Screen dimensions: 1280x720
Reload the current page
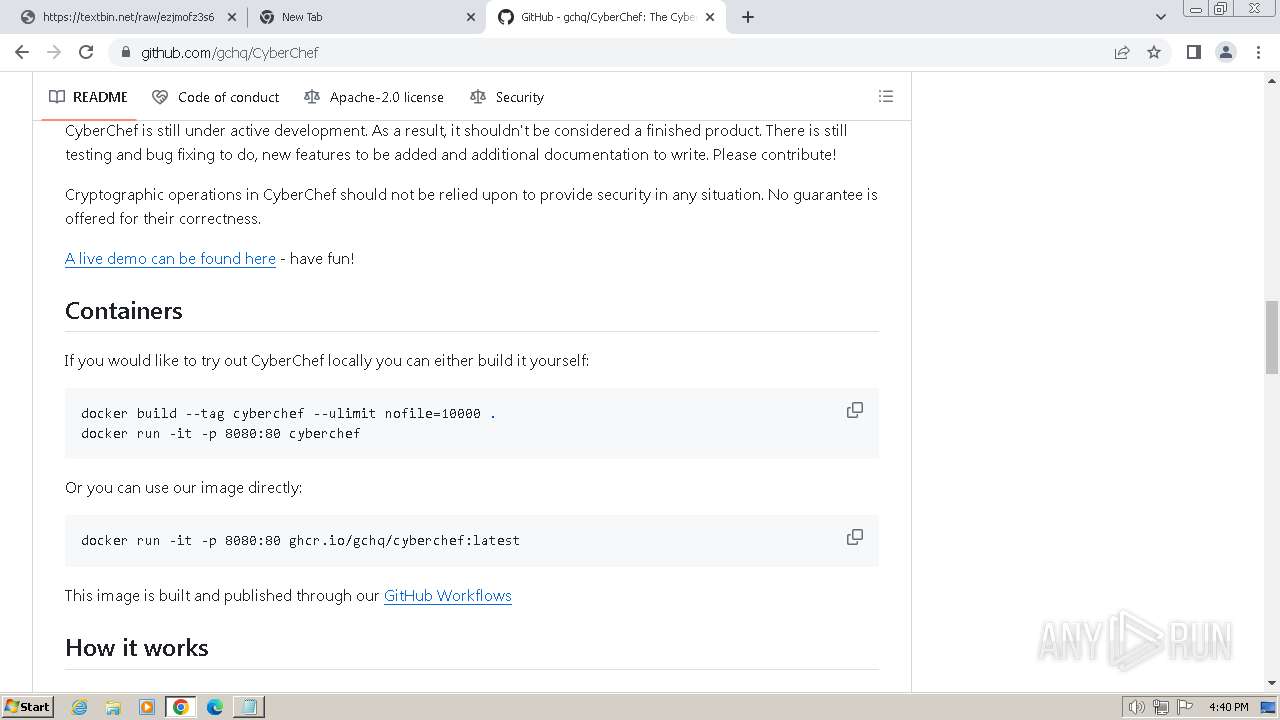(x=86, y=52)
